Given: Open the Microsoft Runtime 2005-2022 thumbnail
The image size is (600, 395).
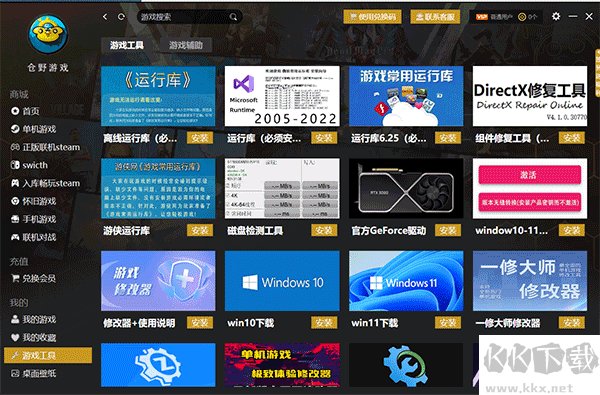Looking at the screenshot, I should coord(282,96).
